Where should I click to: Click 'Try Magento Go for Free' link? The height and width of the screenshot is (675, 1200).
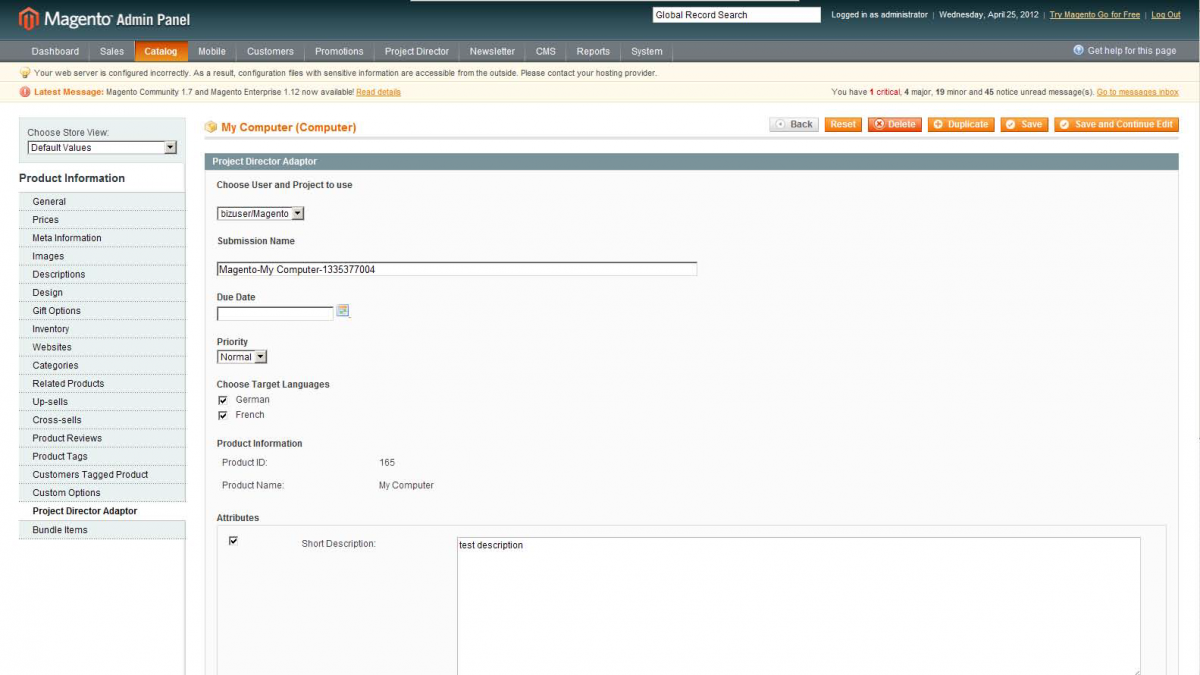point(1094,15)
